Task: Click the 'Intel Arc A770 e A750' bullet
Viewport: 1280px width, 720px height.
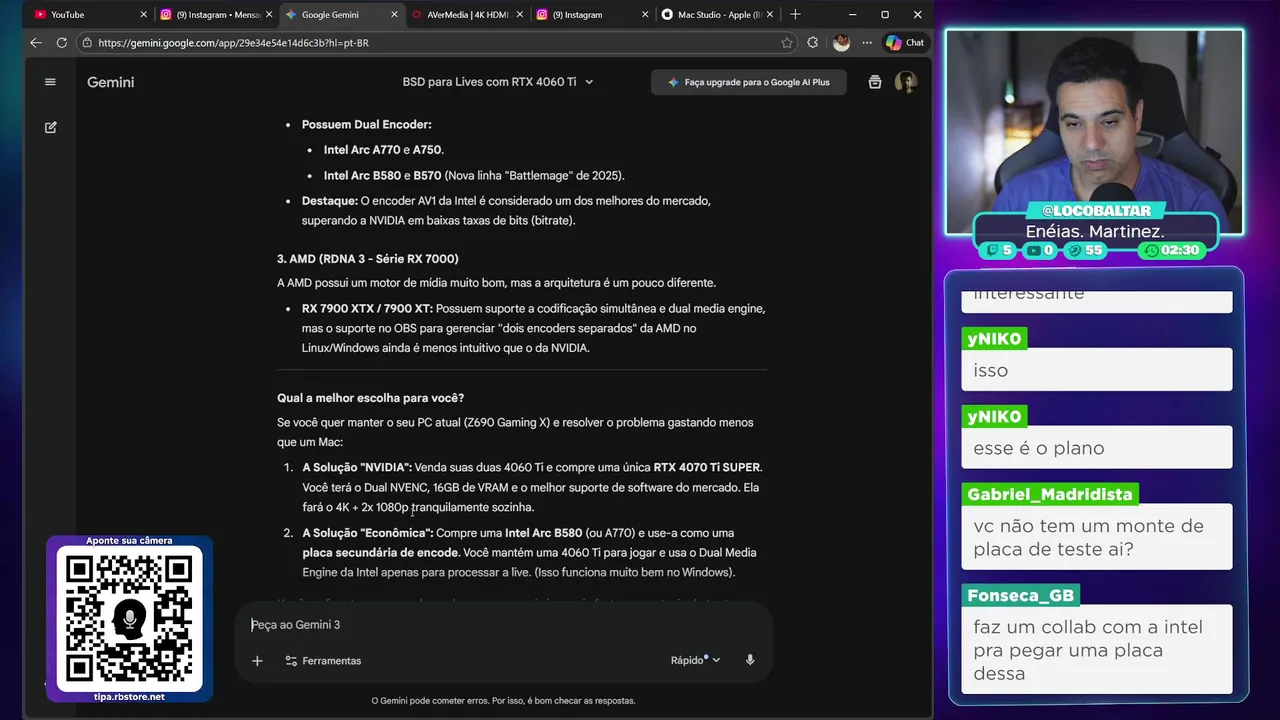Action: [383, 150]
